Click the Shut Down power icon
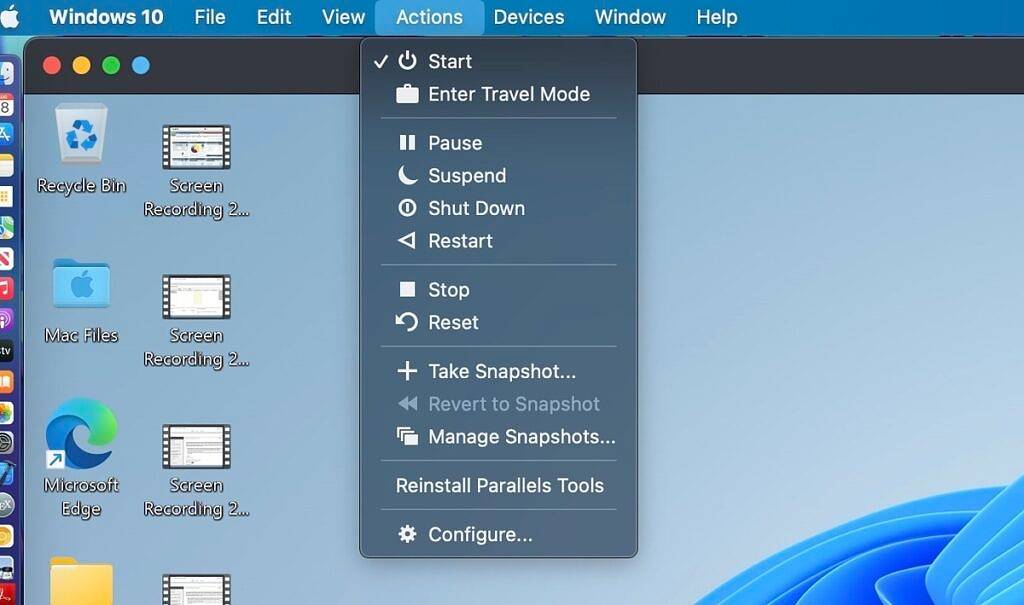The image size is (1024, 605). point(408,208)
